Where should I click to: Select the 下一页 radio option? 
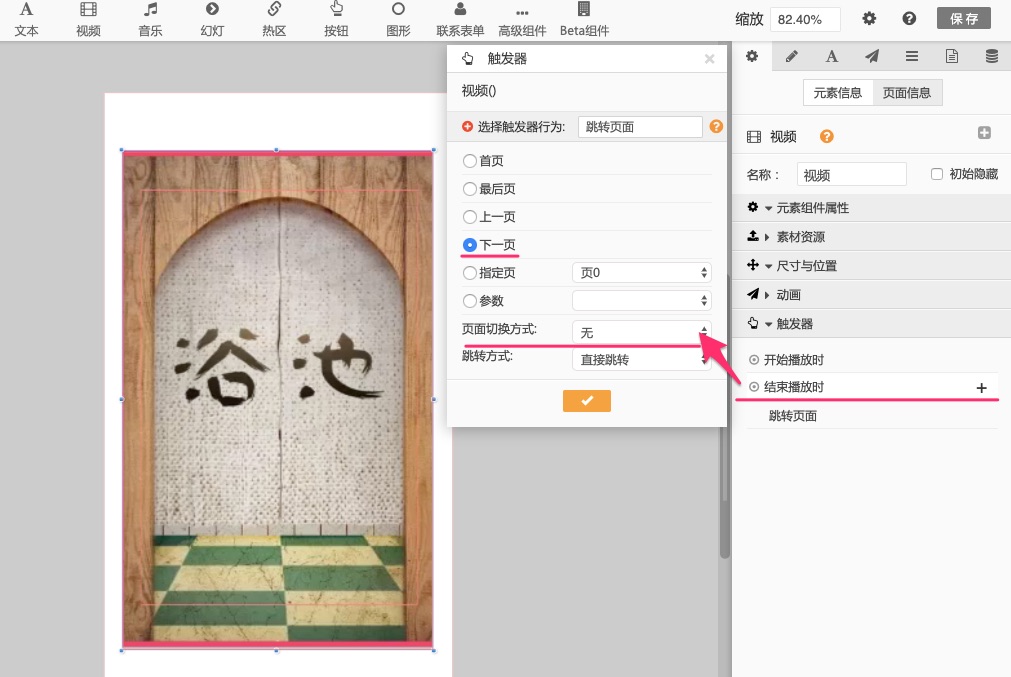pyautogui.click(x=469, y=245)
